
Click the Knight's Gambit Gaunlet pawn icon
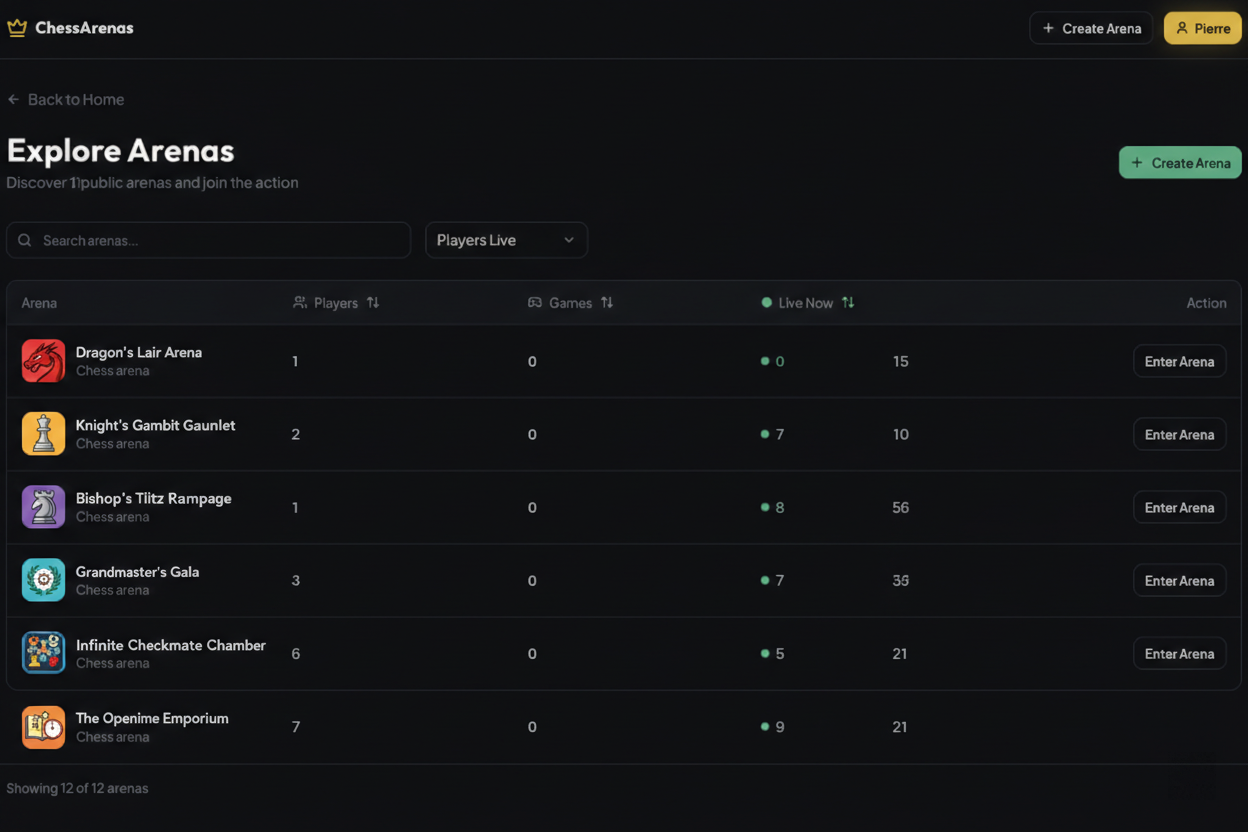(43, 434)
